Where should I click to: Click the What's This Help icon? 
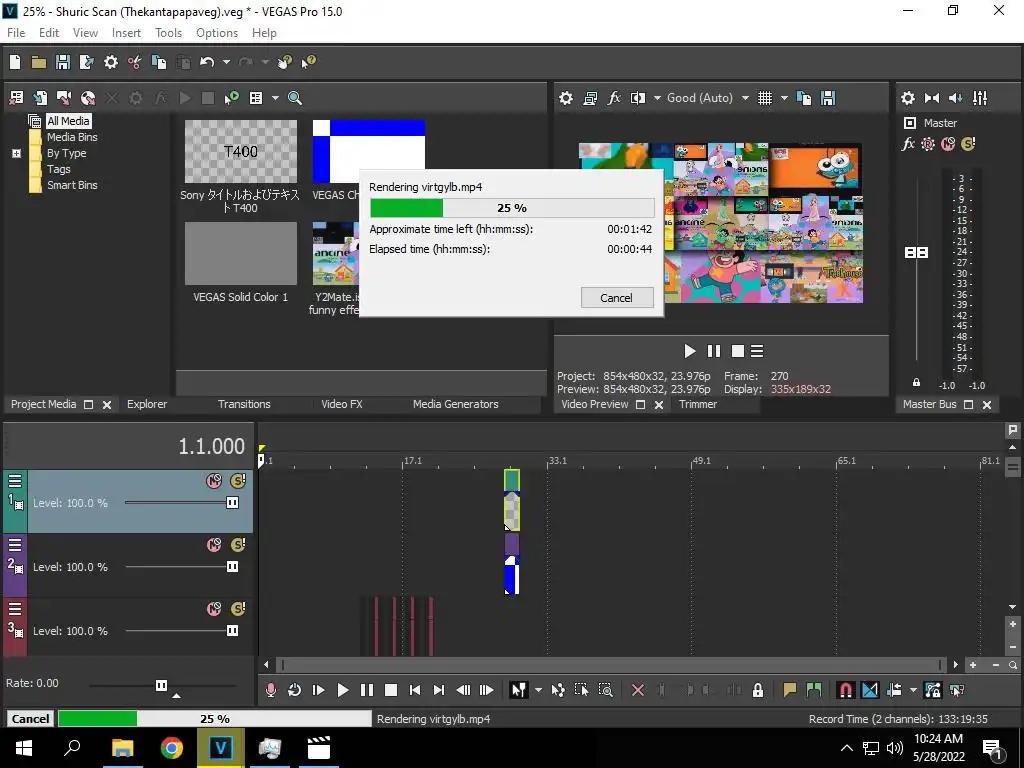coord(308,62)
